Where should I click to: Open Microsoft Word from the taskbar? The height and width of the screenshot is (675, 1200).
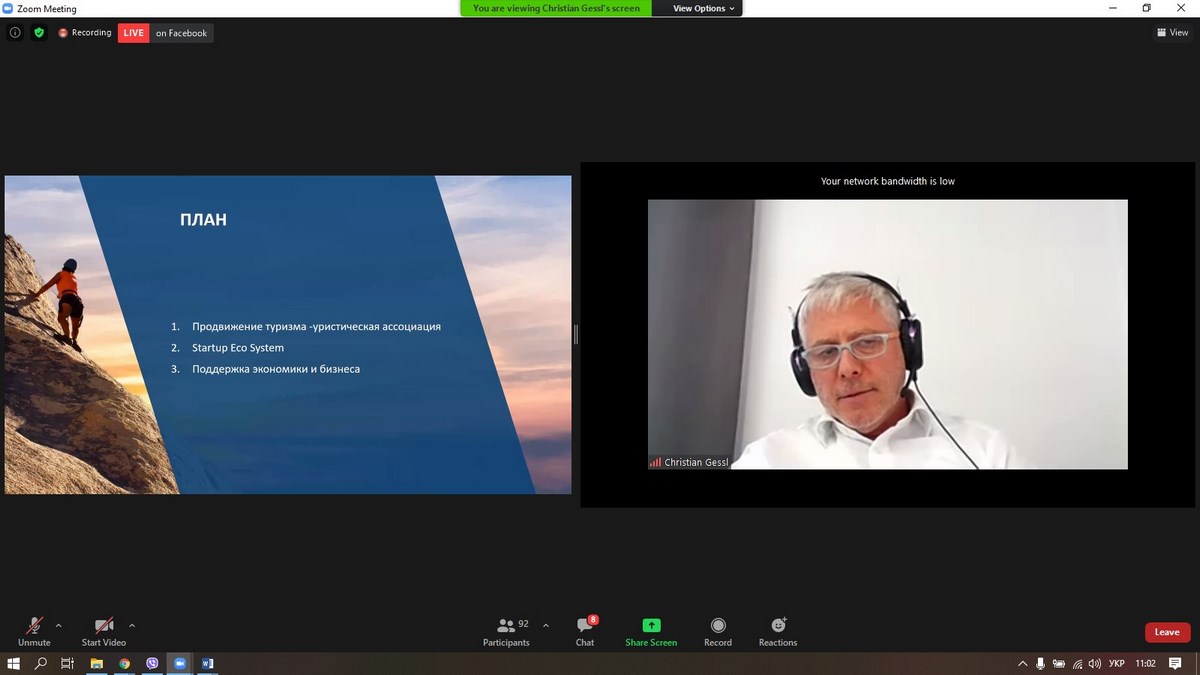tap(208, 663)
